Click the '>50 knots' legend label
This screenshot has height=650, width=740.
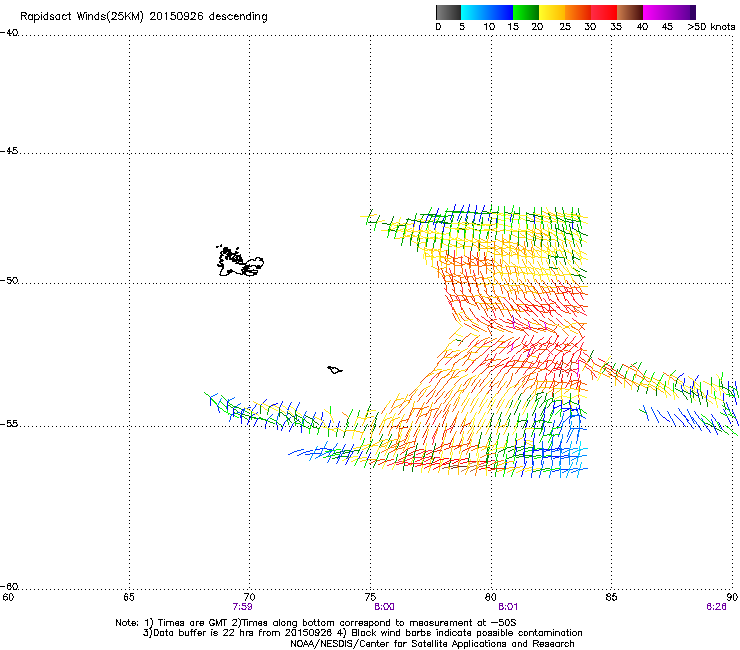pos(711,27)
